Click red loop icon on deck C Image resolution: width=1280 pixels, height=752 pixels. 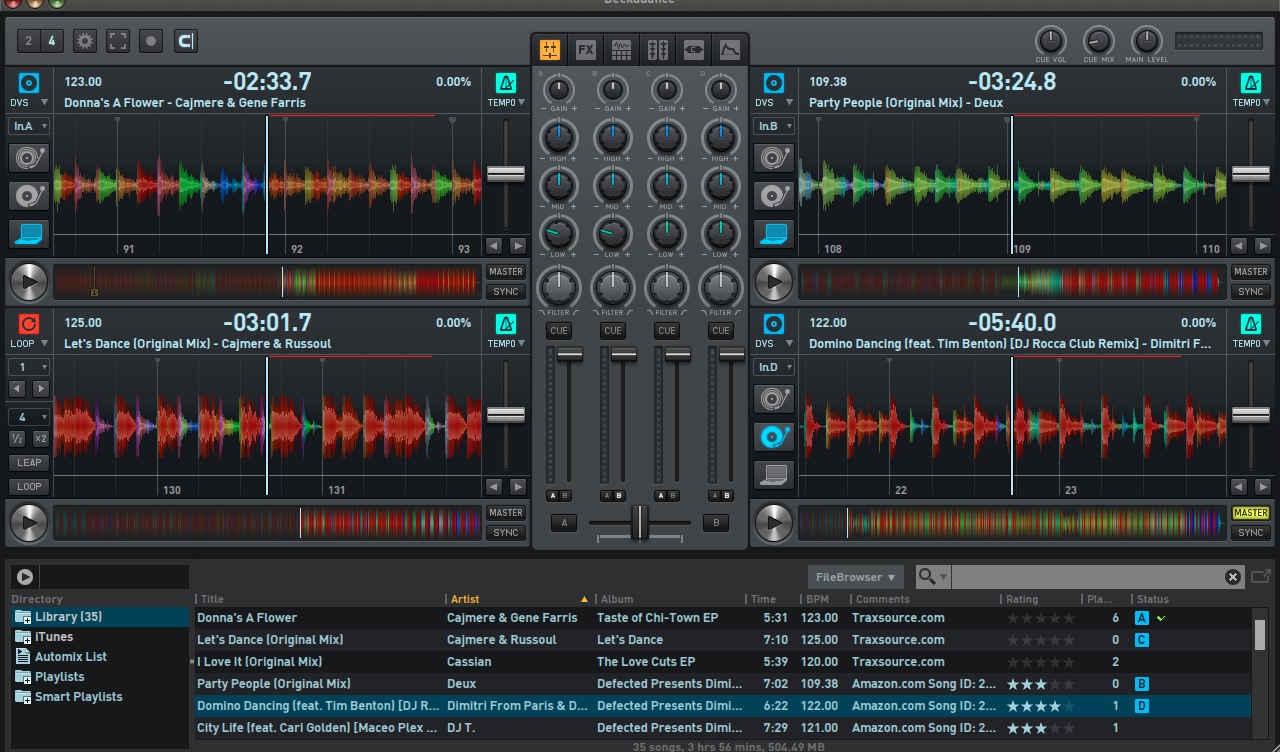(x=29, y=323)
